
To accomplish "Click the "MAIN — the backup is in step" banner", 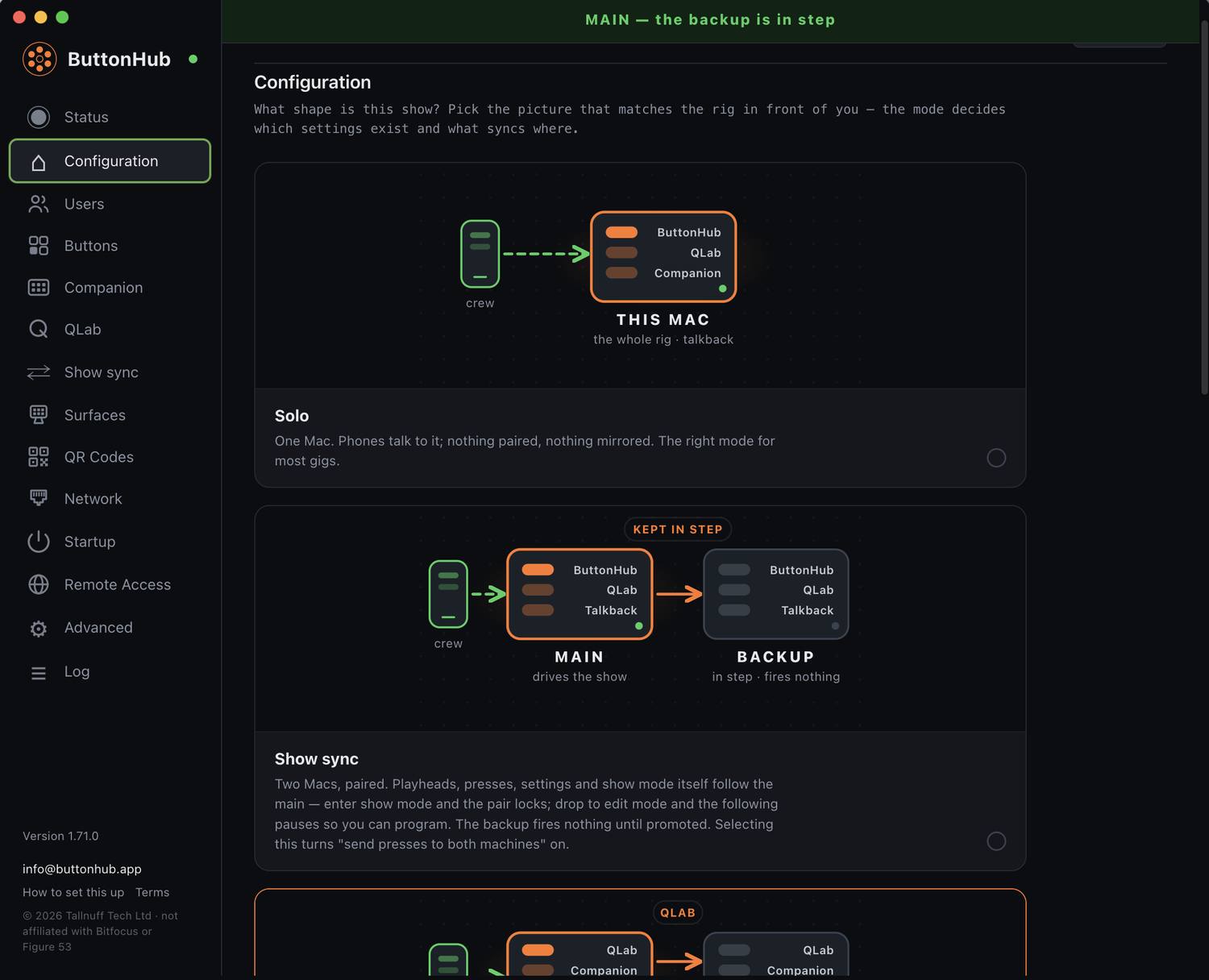I will pyautogui.click(x=710, y=20).
